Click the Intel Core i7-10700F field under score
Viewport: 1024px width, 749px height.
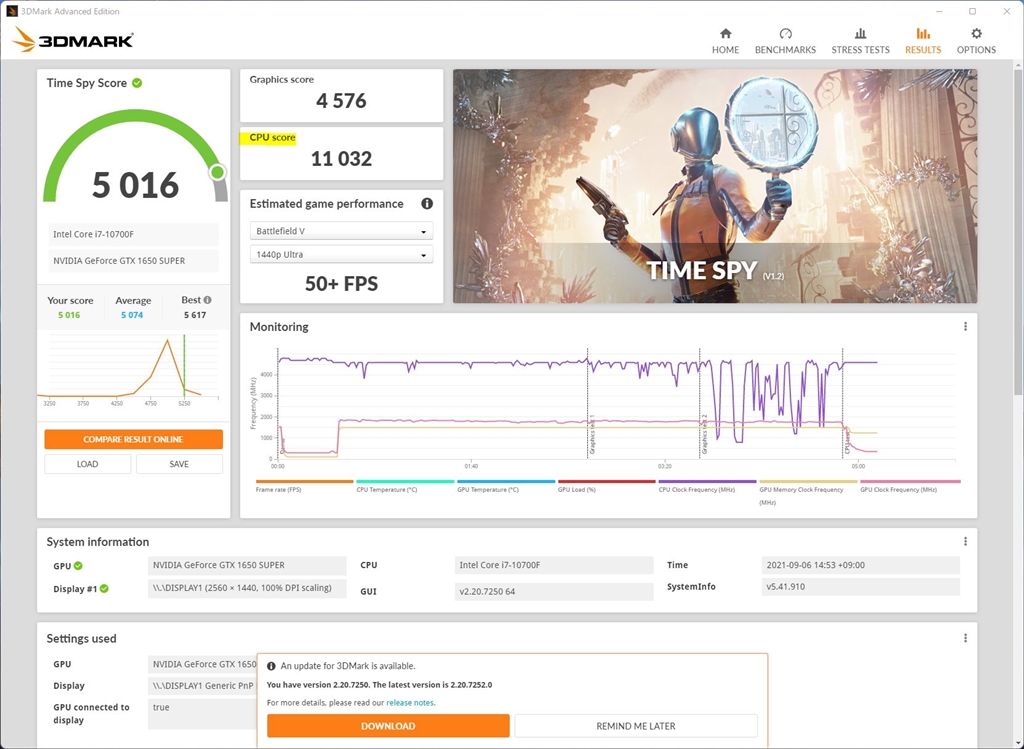tap(133, 234)
